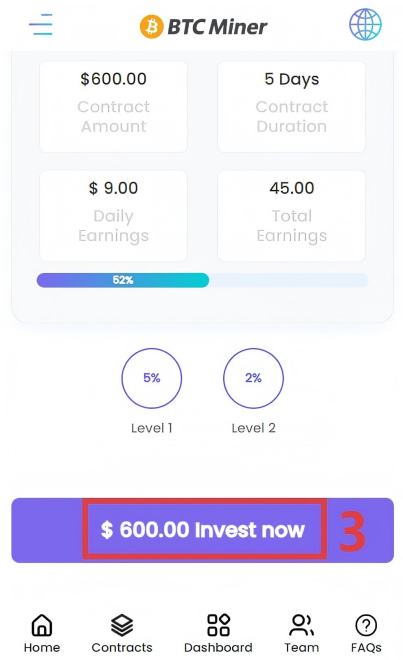The height and width of the screenshot is (660, 403).
Task: Tap the $ 9.00 Daily Earnings card
Action: click(113, 216)
